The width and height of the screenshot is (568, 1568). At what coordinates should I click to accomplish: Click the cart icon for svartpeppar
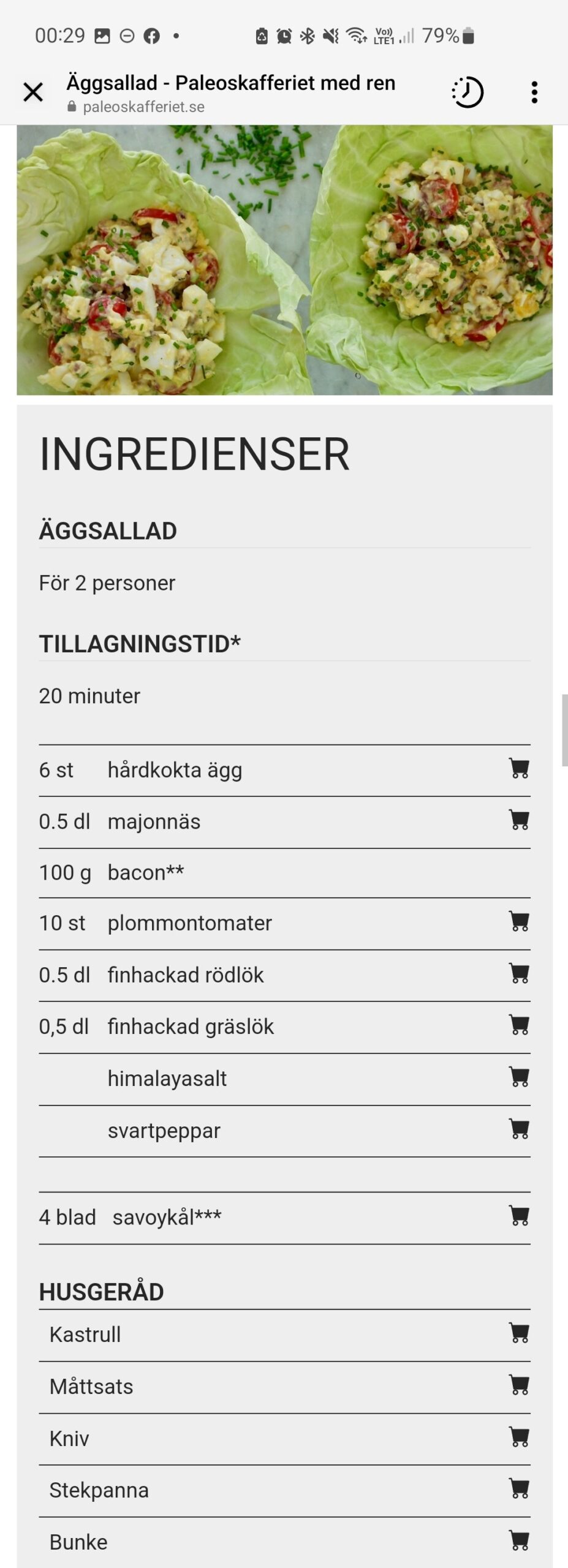point(519,1129)
